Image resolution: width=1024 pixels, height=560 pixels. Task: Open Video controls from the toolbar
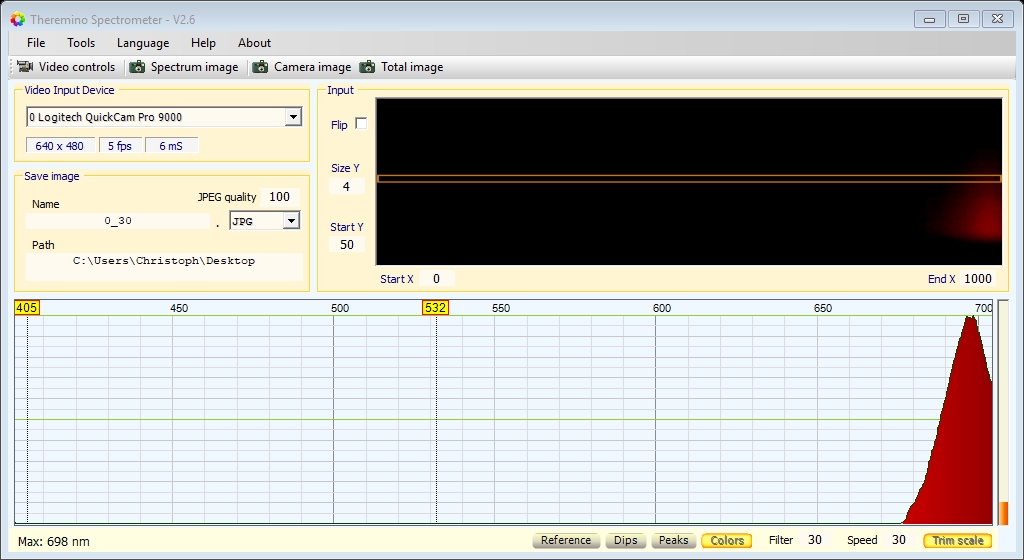(66, 67)
